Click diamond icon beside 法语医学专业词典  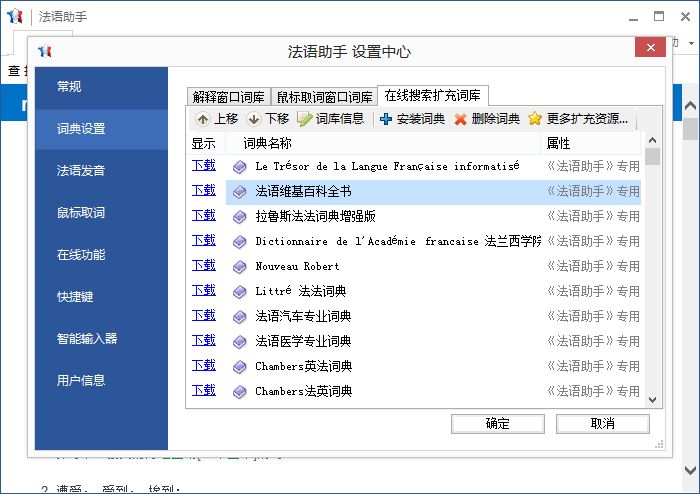coord(240,342)
